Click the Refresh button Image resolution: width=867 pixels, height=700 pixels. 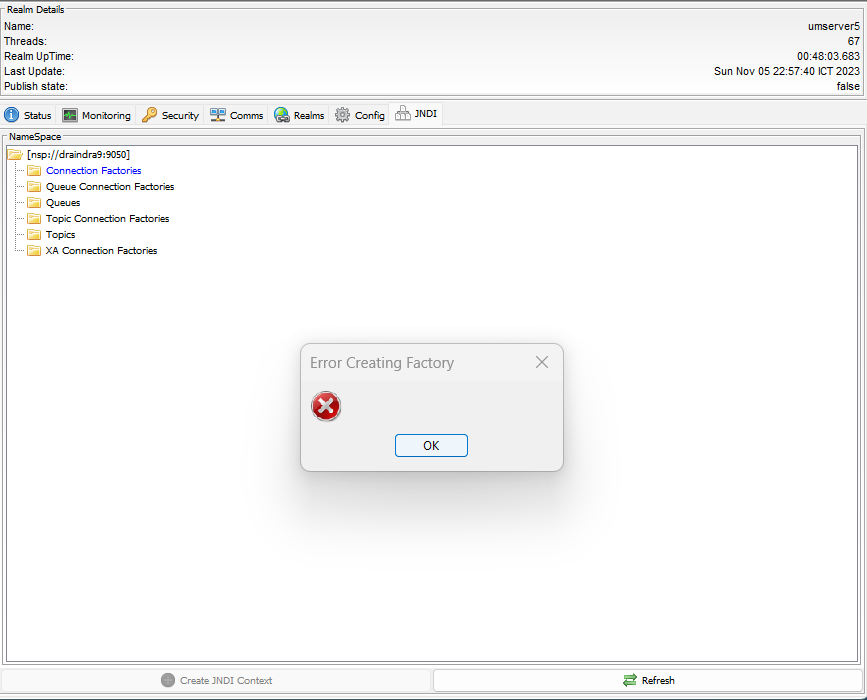click(x=648, y=680)
